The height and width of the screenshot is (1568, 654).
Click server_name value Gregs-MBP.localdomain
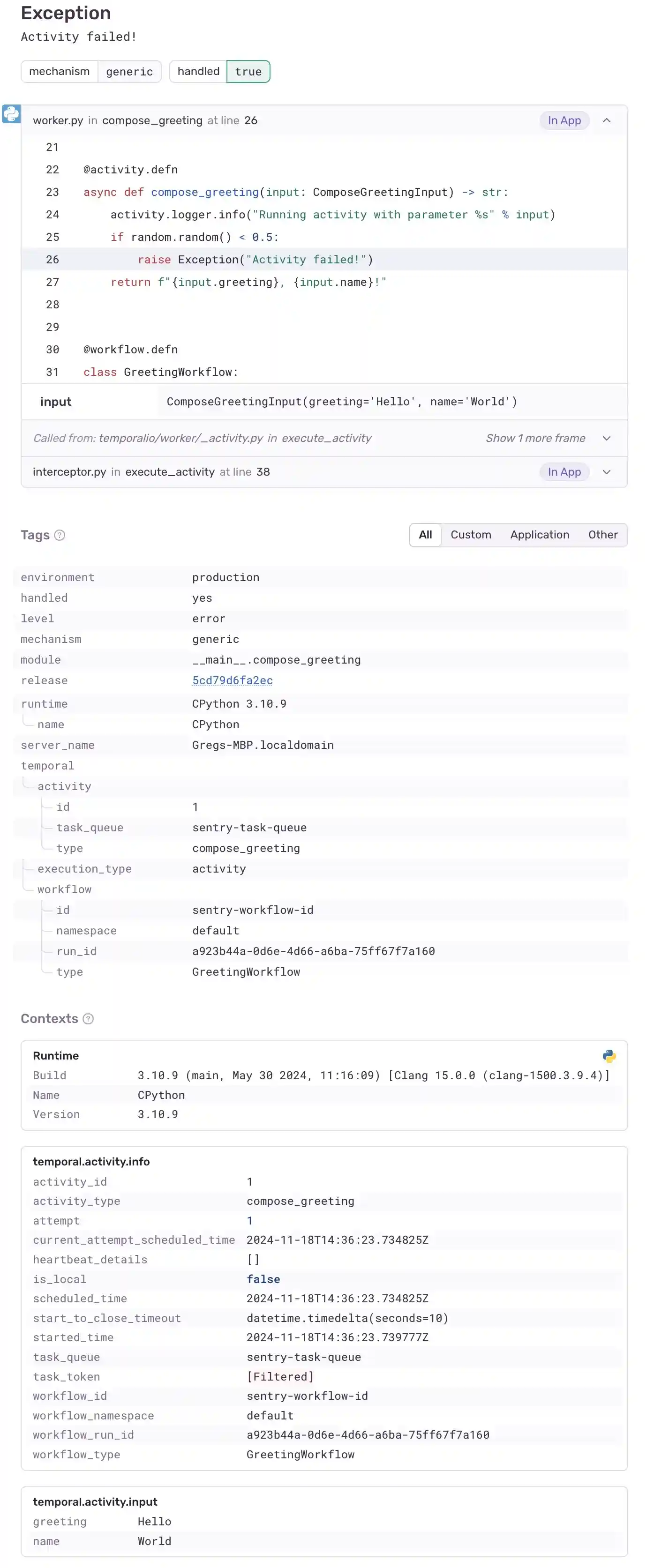pos(263,745)
